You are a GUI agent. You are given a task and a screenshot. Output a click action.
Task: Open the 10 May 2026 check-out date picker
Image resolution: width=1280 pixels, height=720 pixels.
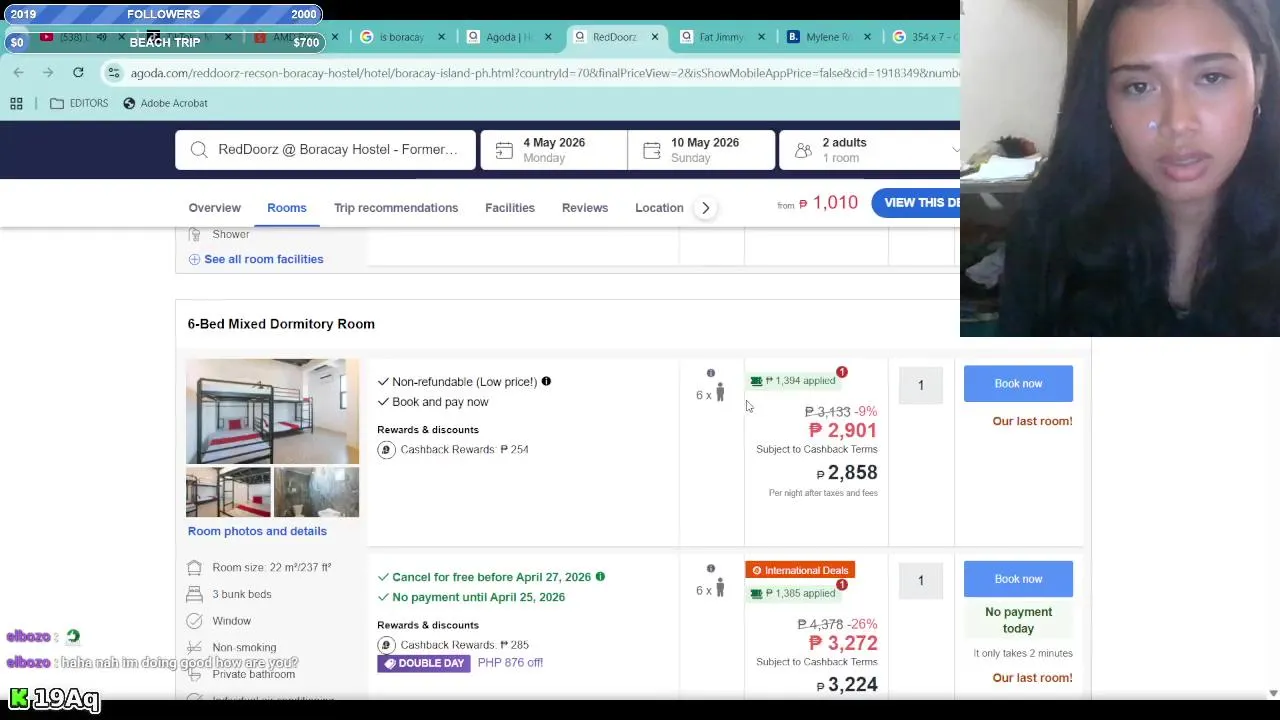coord(701,150)
